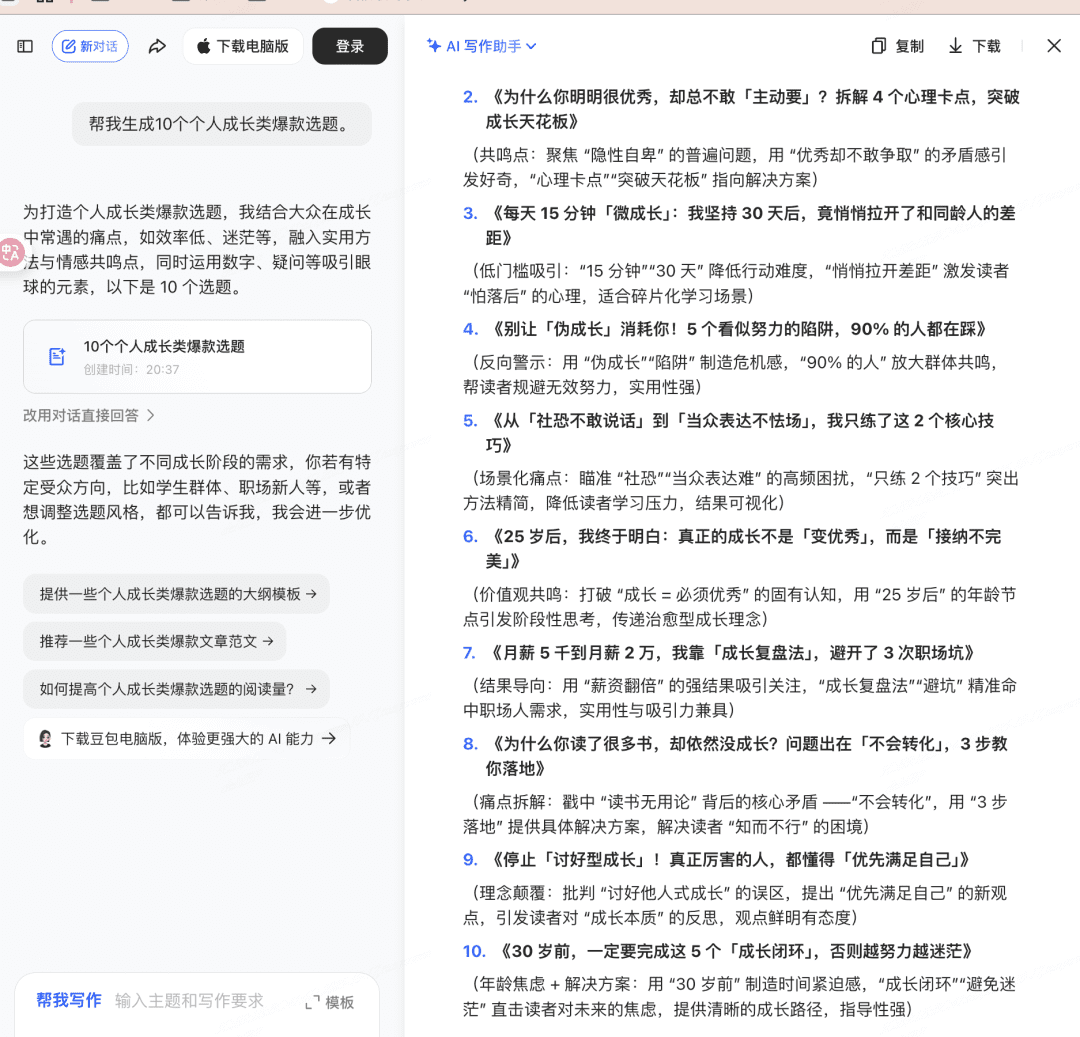Click the floating translate widget on left edge
The image size is (1080, 1037).
tap(11, 252)
